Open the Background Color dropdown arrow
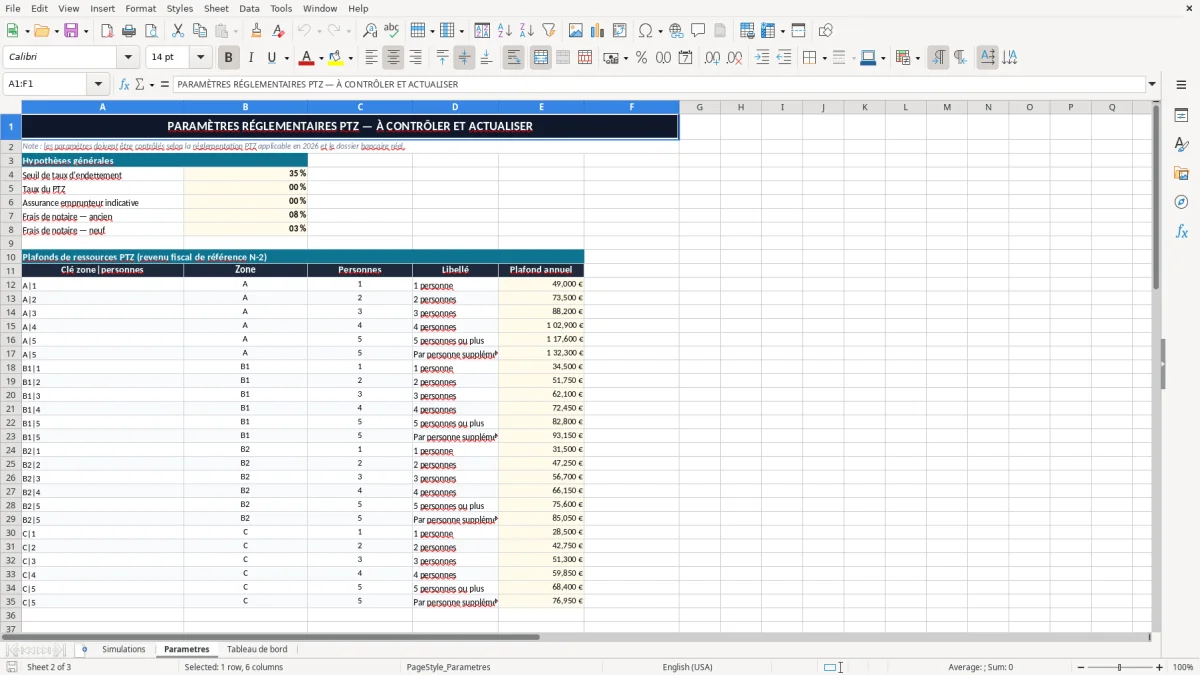 350,58
